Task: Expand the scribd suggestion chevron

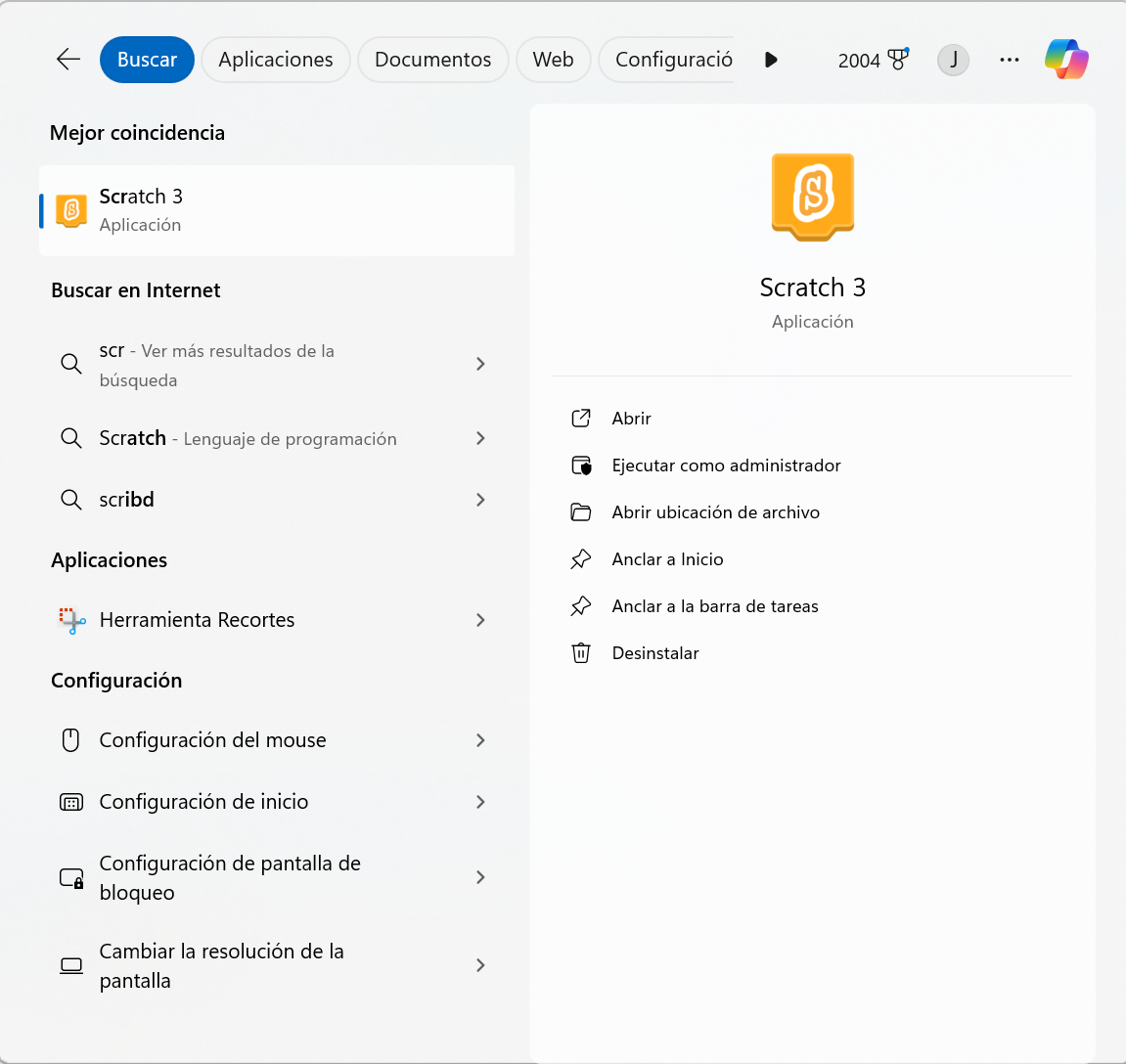Action: (480, 500)
